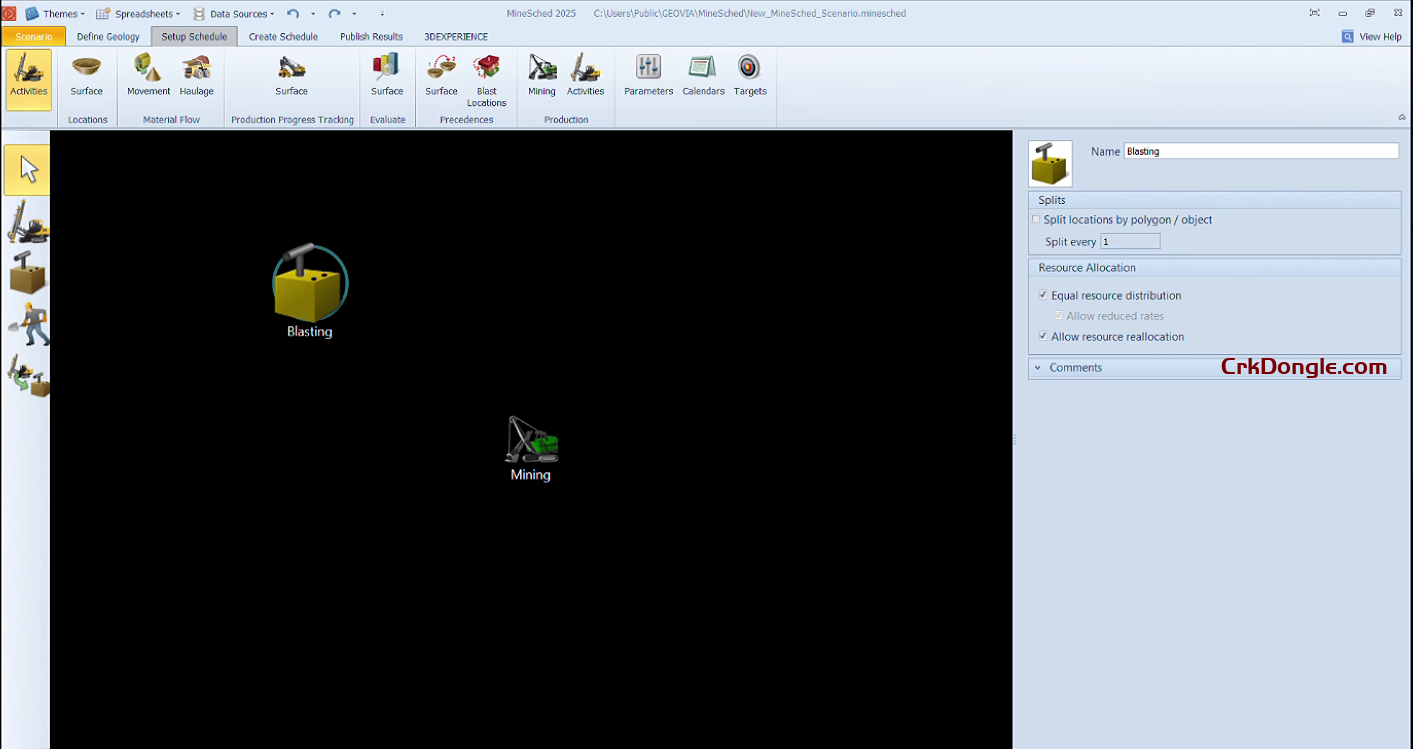Switch to the Create Schedule tab
This screenshot has width=1413, height=749.
click(283, 37)
